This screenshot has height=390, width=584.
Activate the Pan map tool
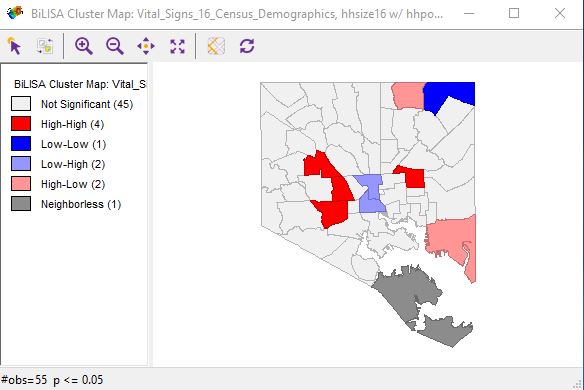tap(146, 46)
